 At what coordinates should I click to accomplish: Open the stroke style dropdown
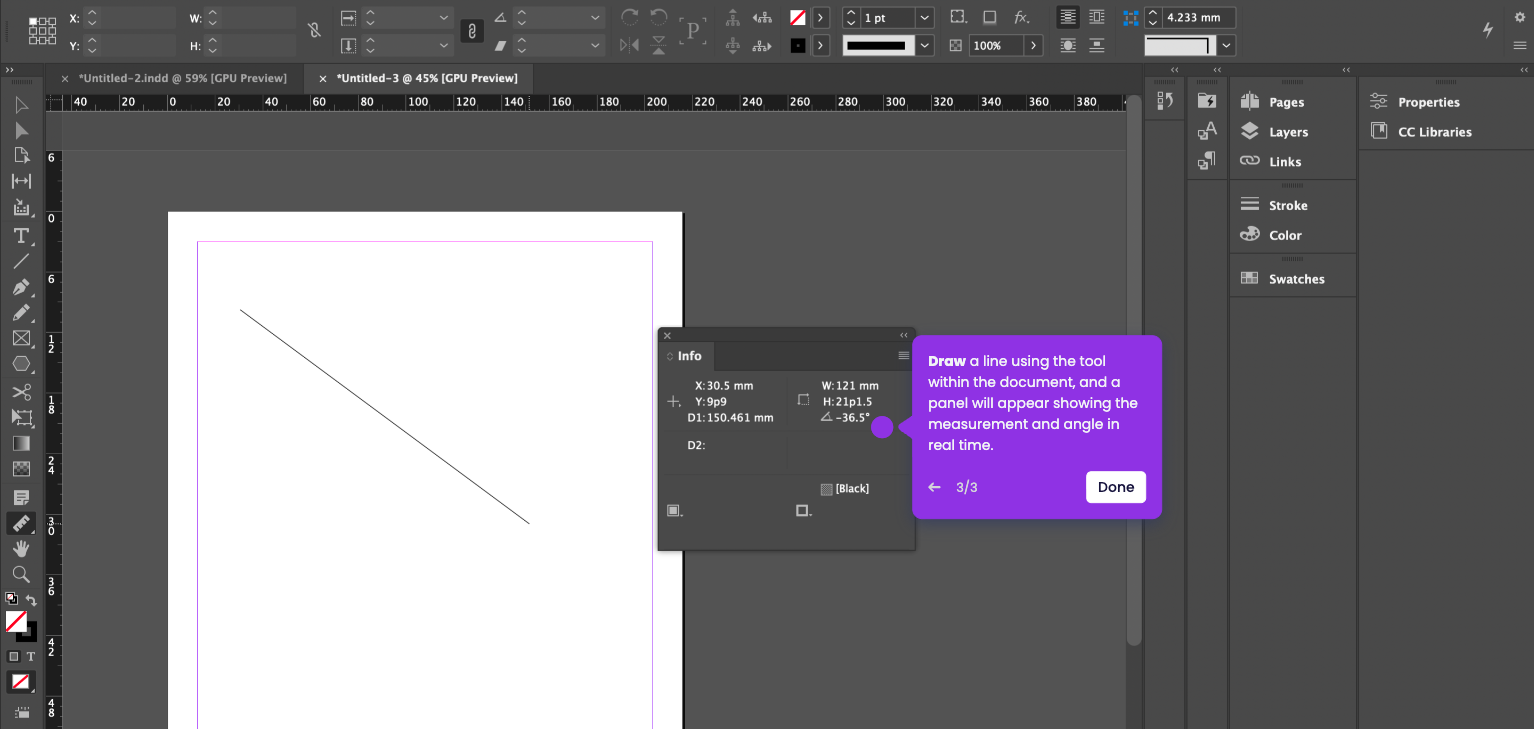tap(925, 45)
